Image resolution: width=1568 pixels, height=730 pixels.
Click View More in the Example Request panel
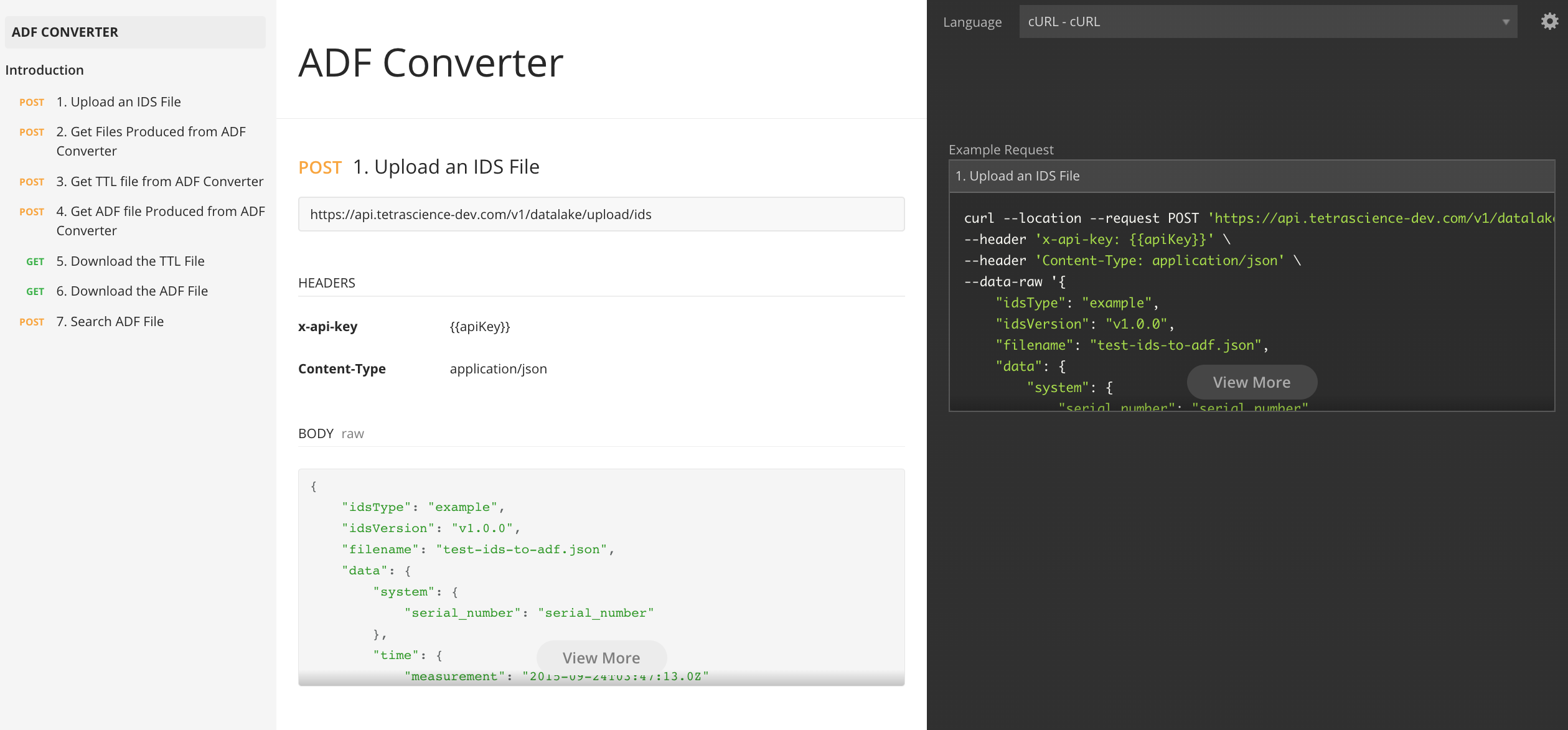click(1252, 382)
